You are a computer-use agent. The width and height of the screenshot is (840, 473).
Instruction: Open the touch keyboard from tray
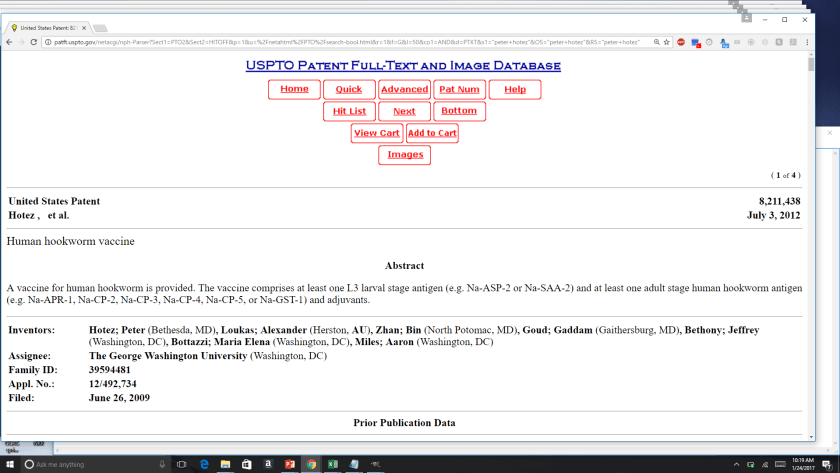tap(780, 464)
